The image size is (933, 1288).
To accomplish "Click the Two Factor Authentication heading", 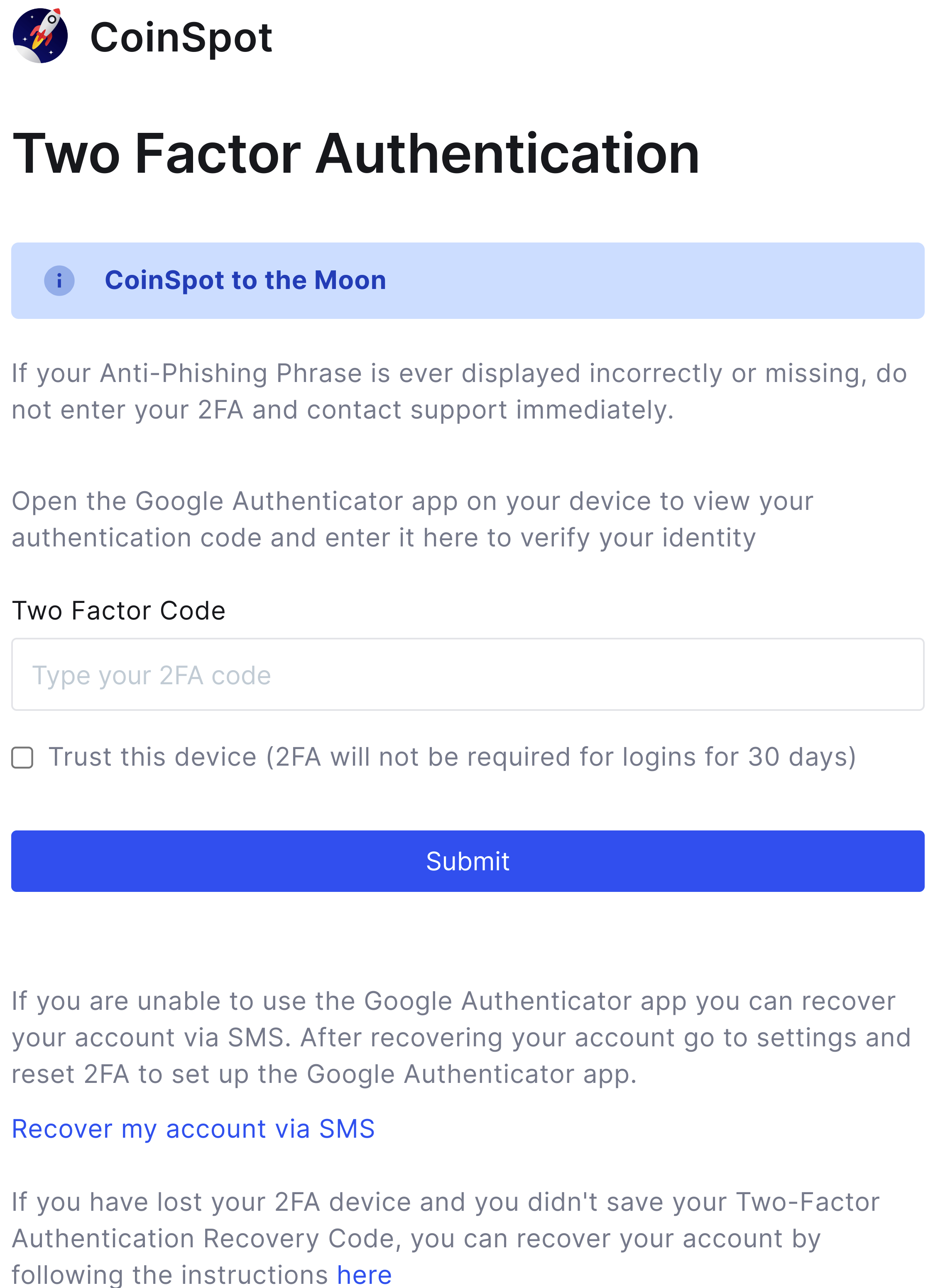I will click(x=355, y=153).
